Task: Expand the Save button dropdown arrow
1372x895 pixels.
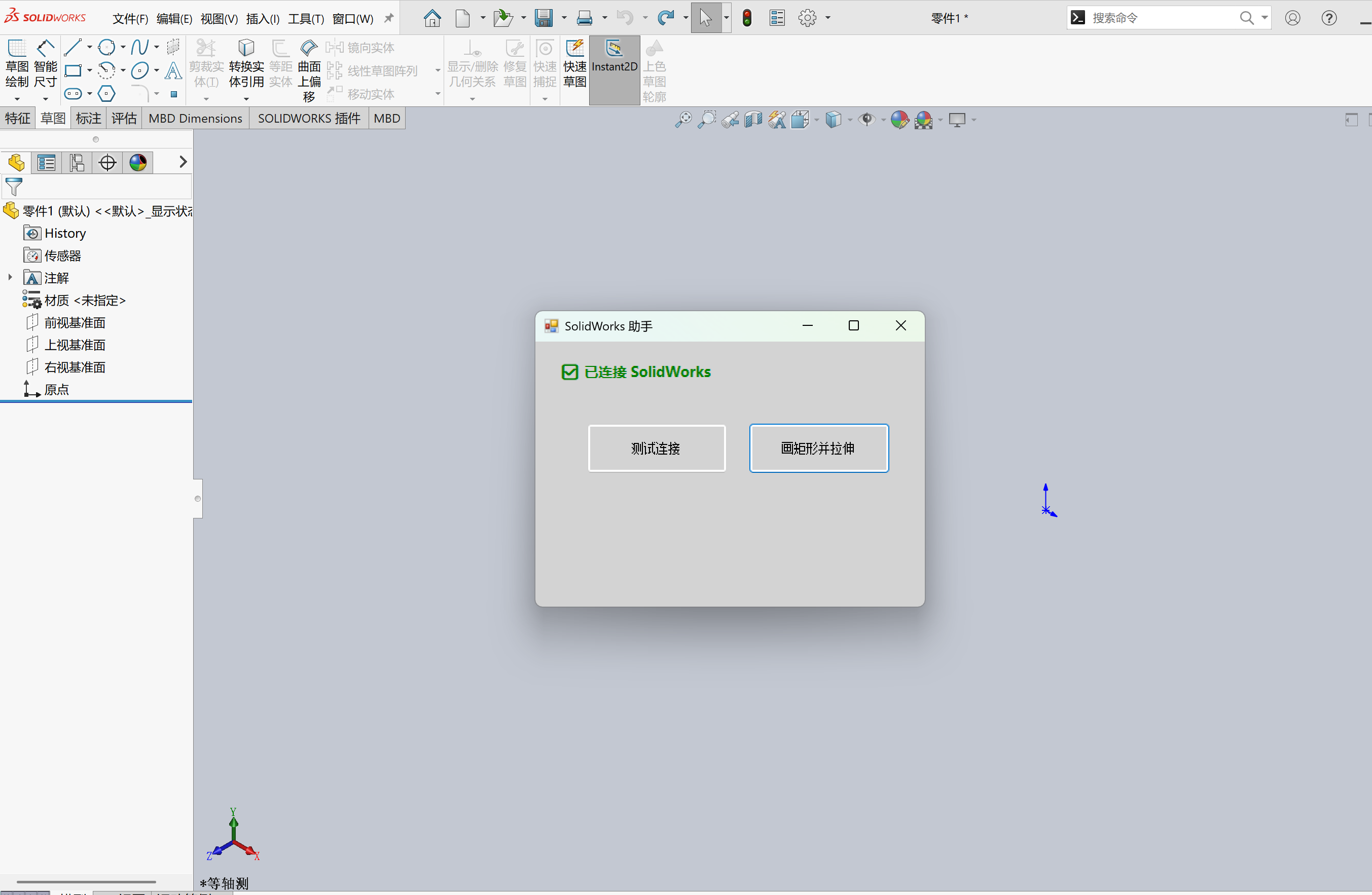Action: [x=564, y=18]
